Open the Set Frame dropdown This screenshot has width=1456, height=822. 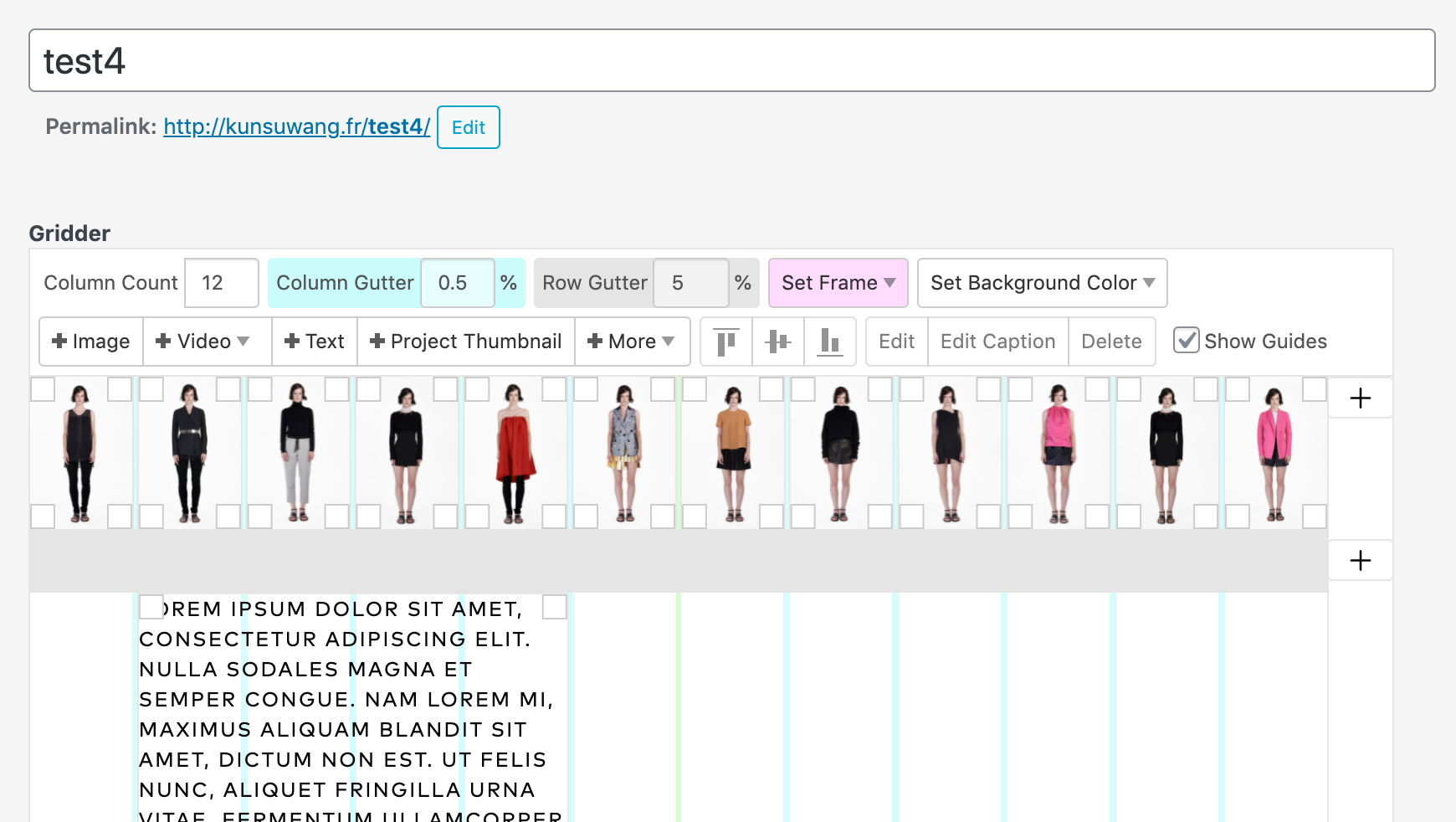tap(838, 283)
